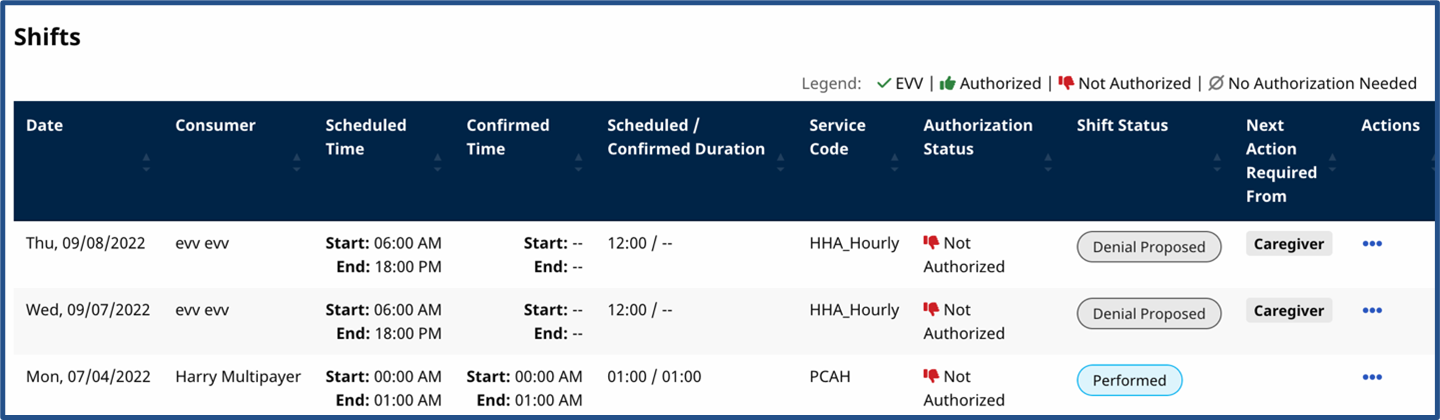This screenshot has height=420, width=1440.
Task: Click the Authorized thumbs-up legend icon
Action: point(947,84)
